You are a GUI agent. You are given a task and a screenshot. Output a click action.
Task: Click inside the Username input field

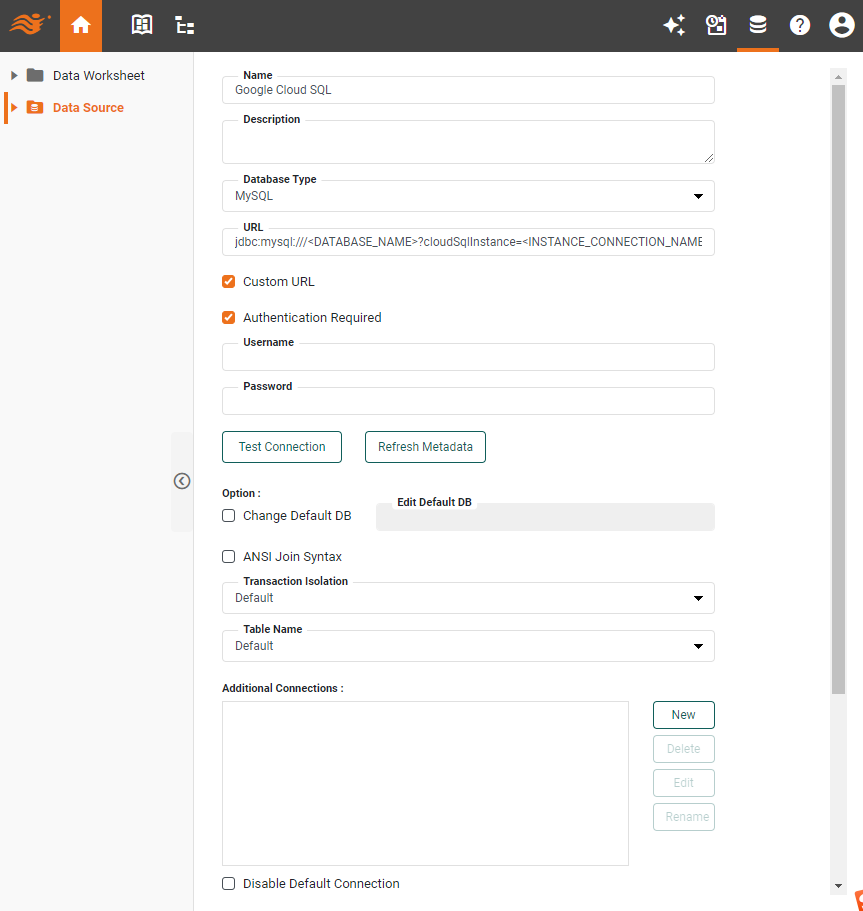tap(468, 357)
